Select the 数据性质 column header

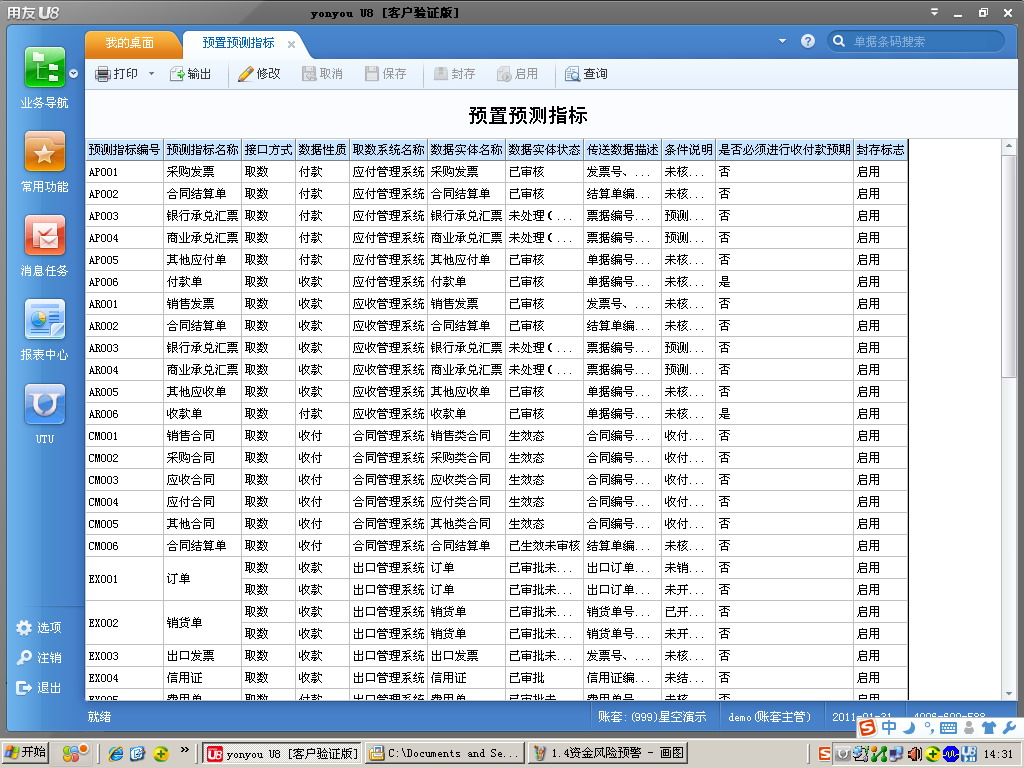322,150
